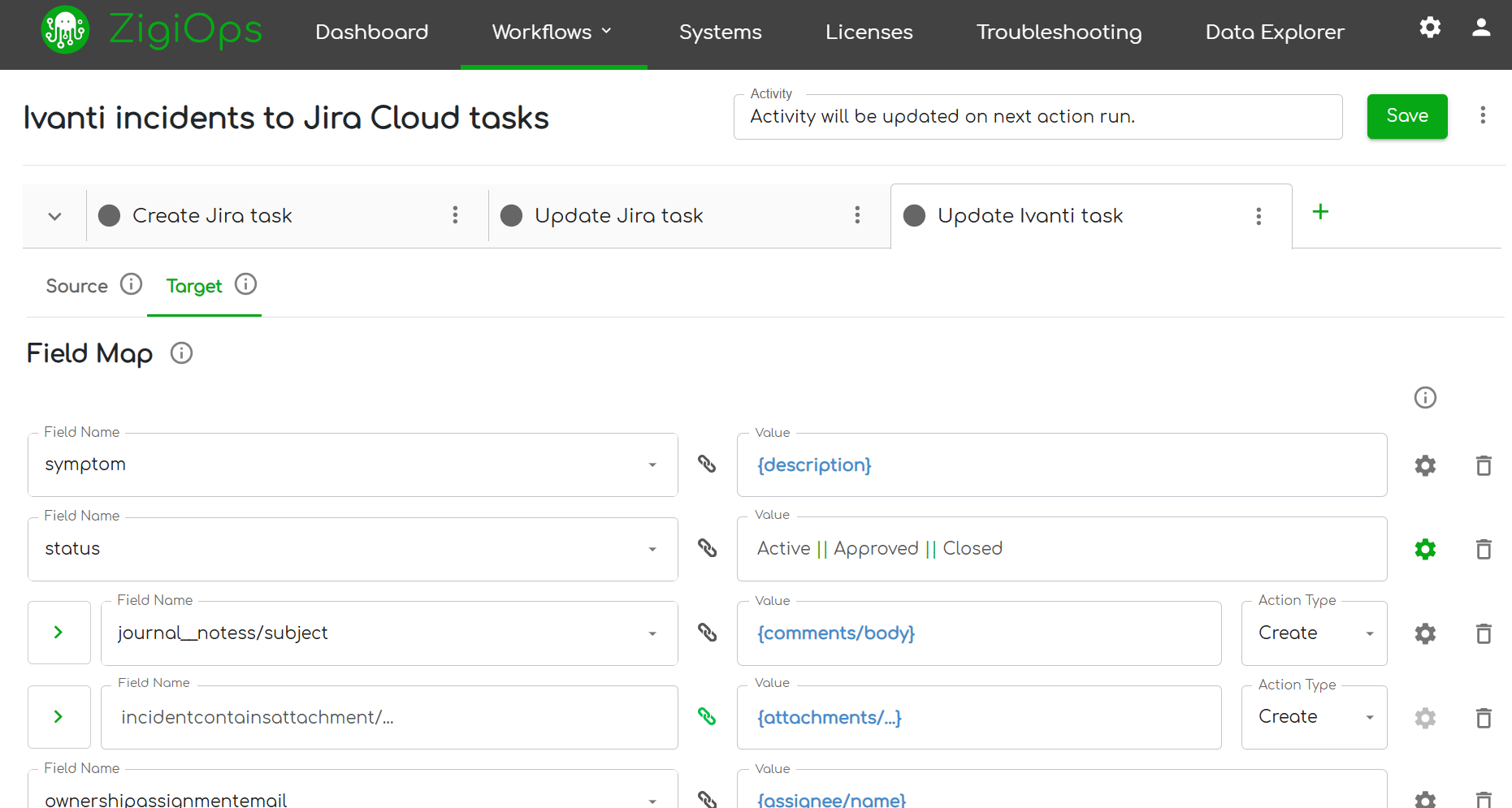Viewport: 1512px width, 808px height.
Task: Open the Workflows menu
Action: coord(552,32)
